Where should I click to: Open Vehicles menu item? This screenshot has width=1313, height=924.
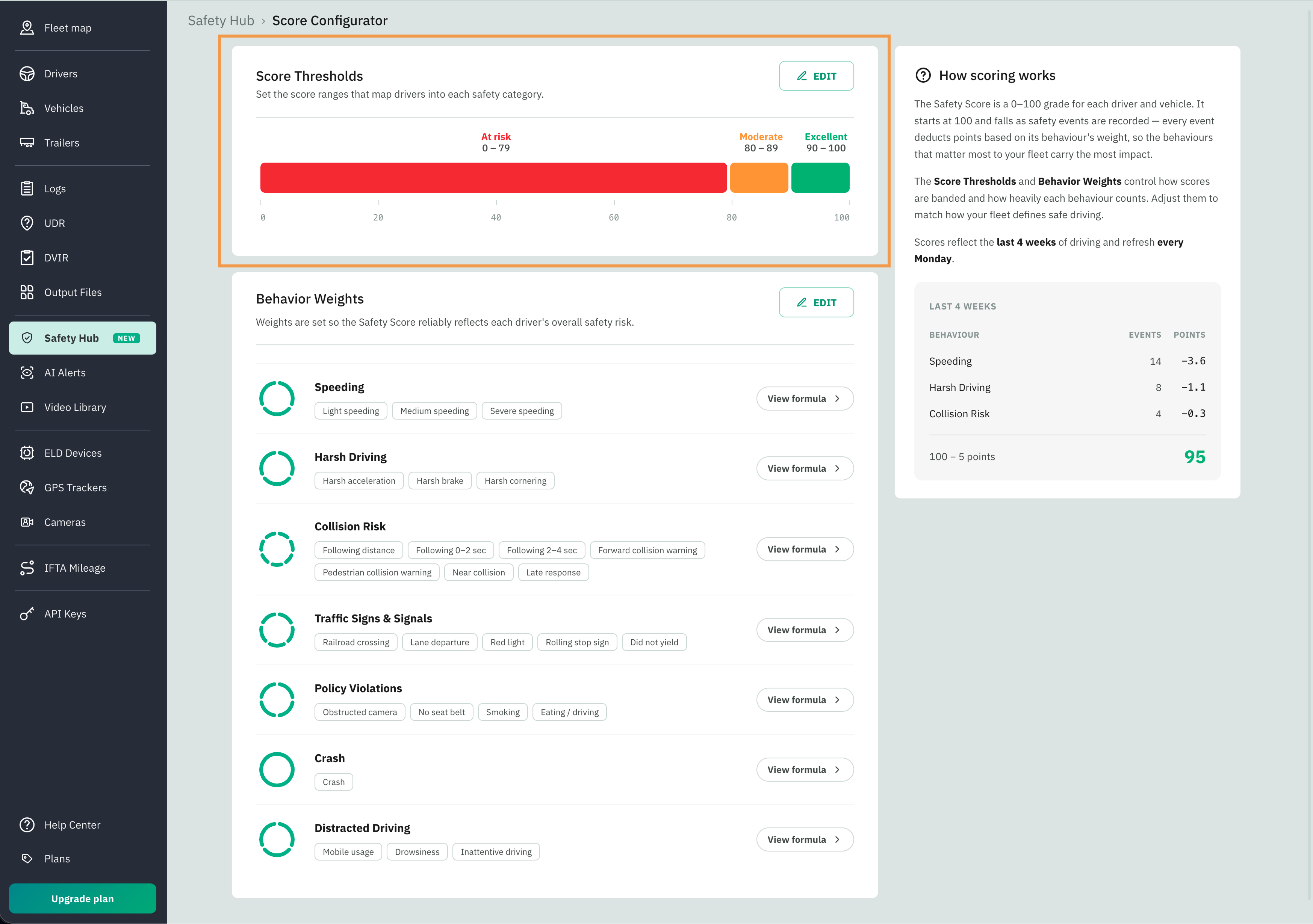pos(82,108)
